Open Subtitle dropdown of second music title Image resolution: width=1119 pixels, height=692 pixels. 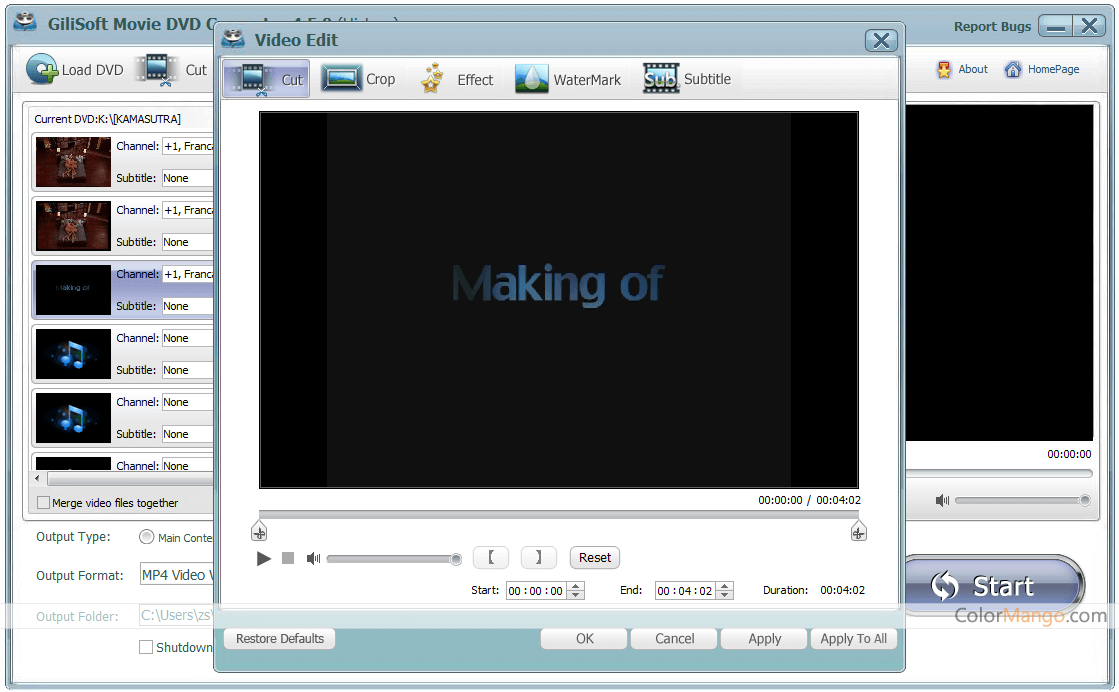(x=188, y=434)
